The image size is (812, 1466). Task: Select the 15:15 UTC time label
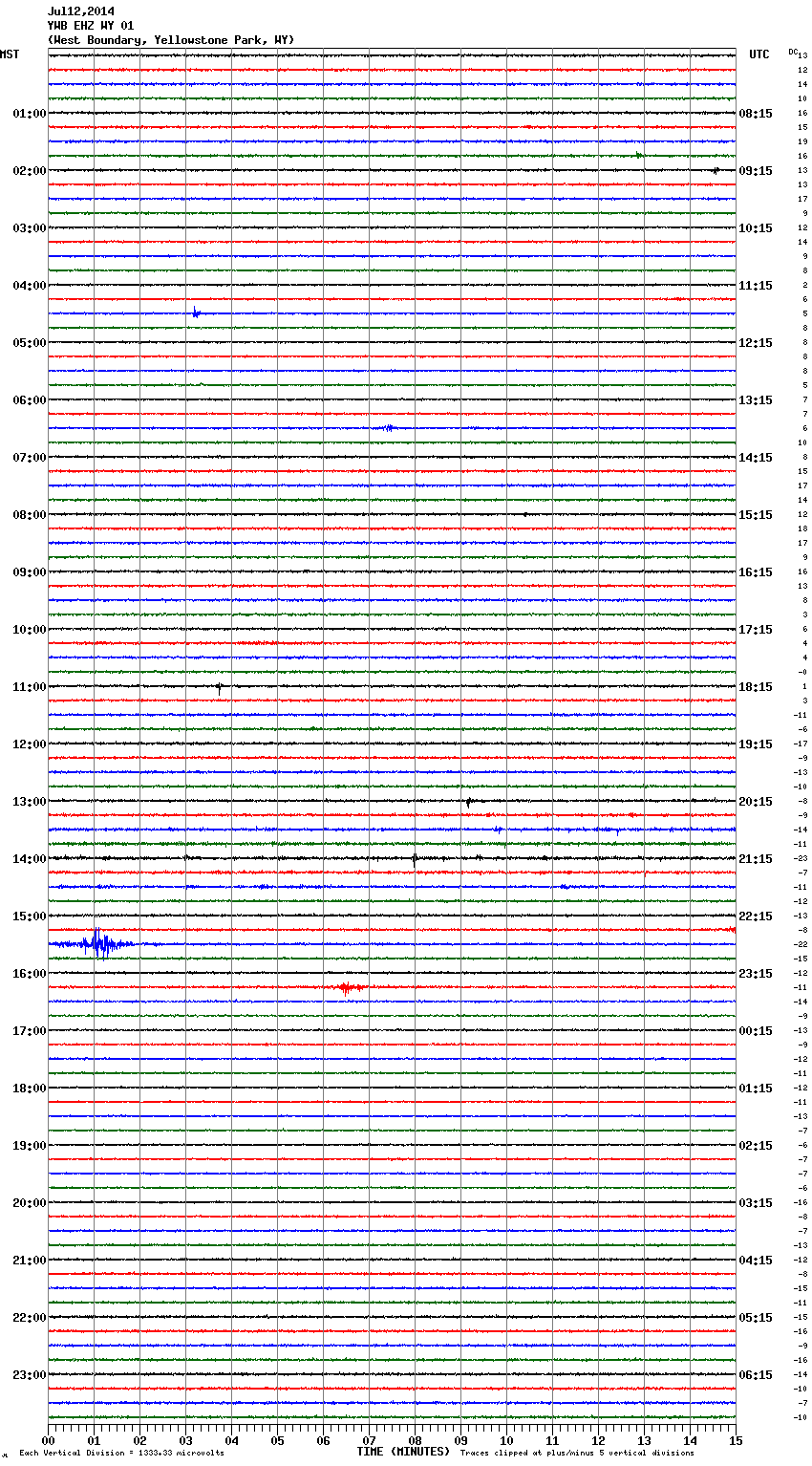(756, 515)
